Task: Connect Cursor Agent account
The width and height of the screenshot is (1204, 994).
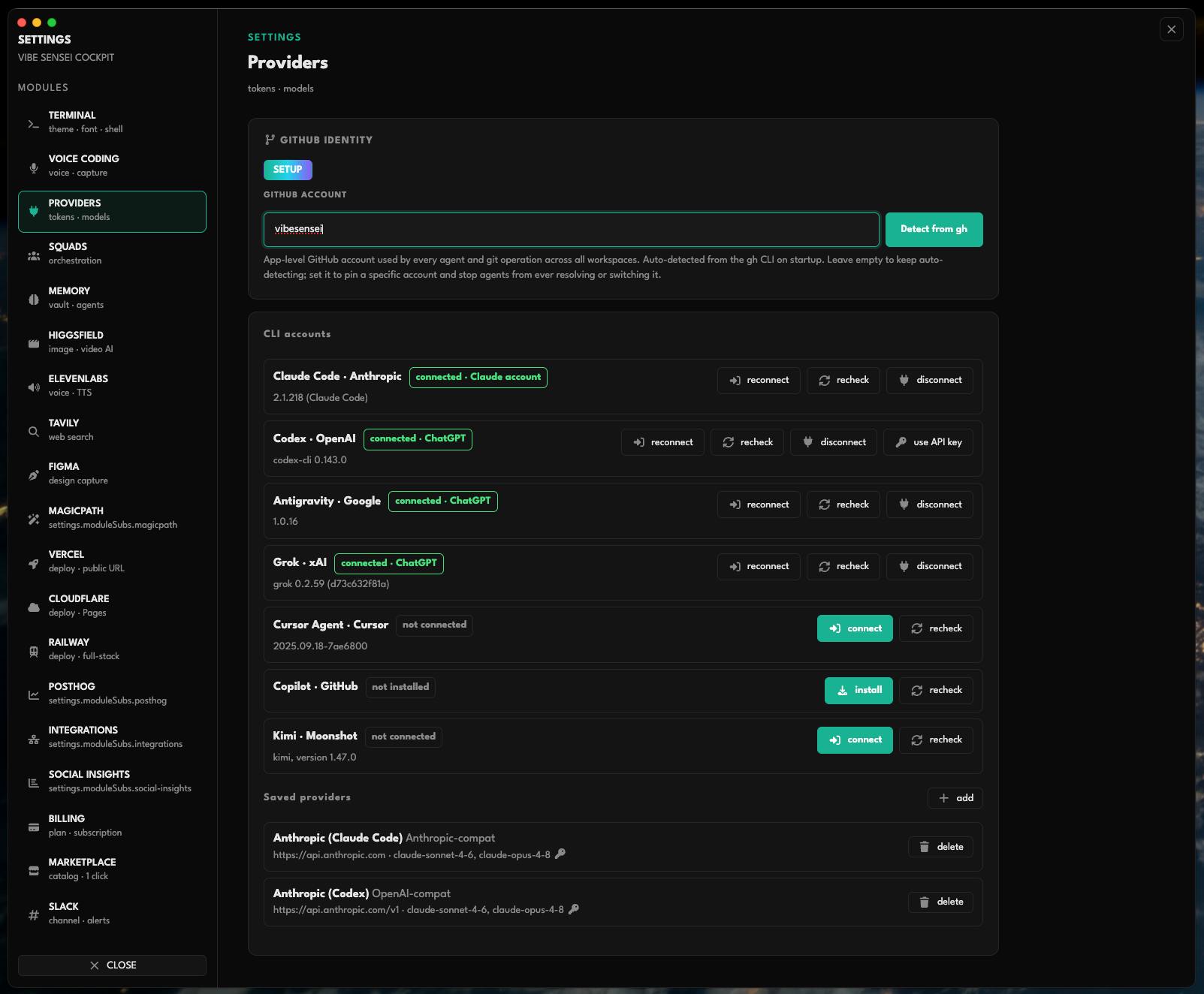Action: click(x=855, y=629)
